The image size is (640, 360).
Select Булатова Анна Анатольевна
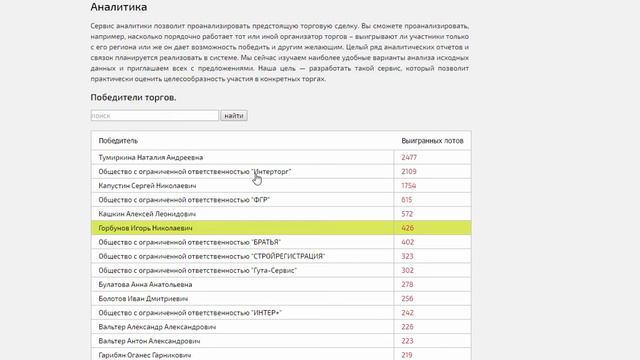[x=145, y=284]
